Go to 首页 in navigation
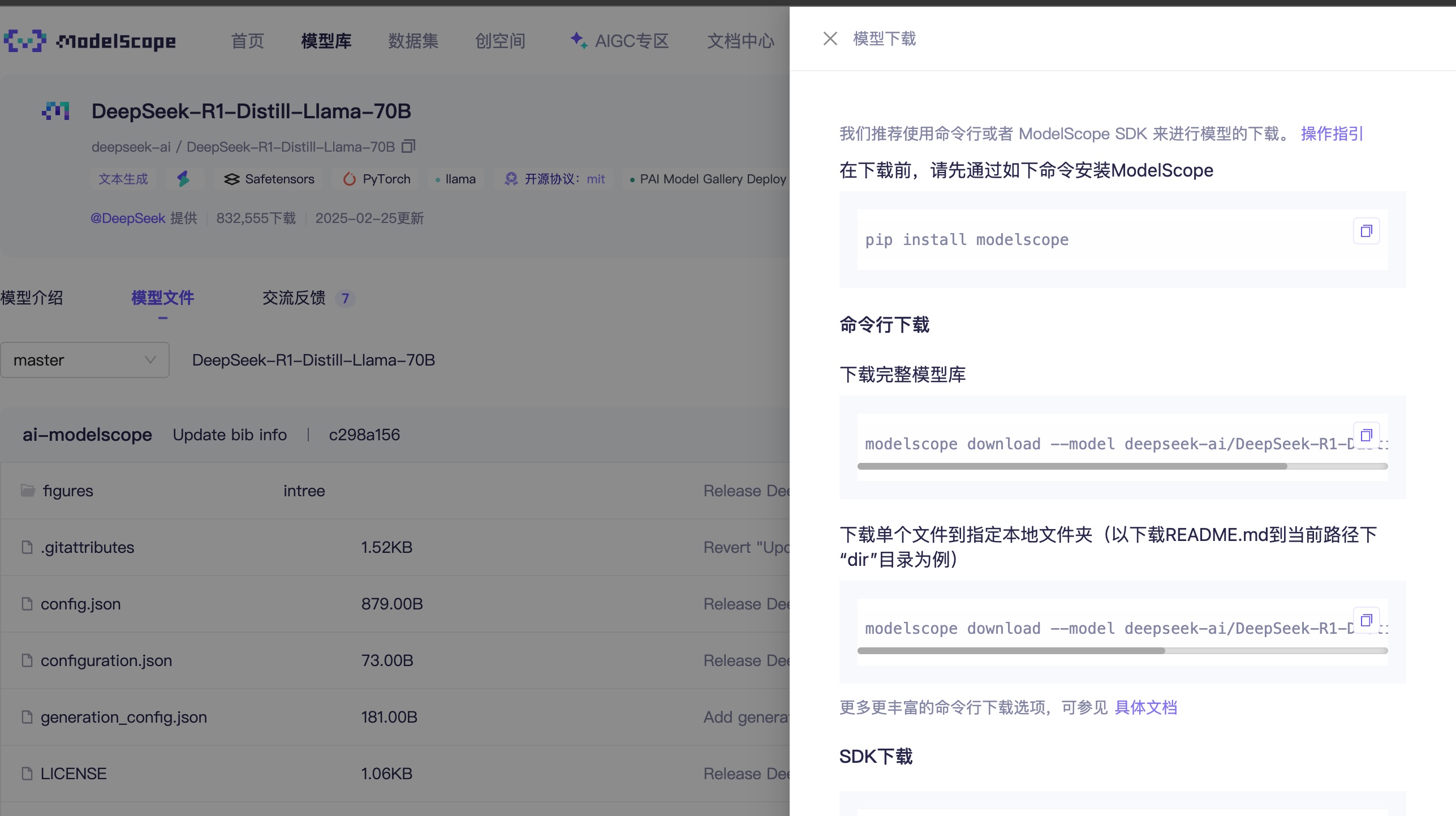The image size is (1456, 816). pyautogui.click(x=247, y=41)
